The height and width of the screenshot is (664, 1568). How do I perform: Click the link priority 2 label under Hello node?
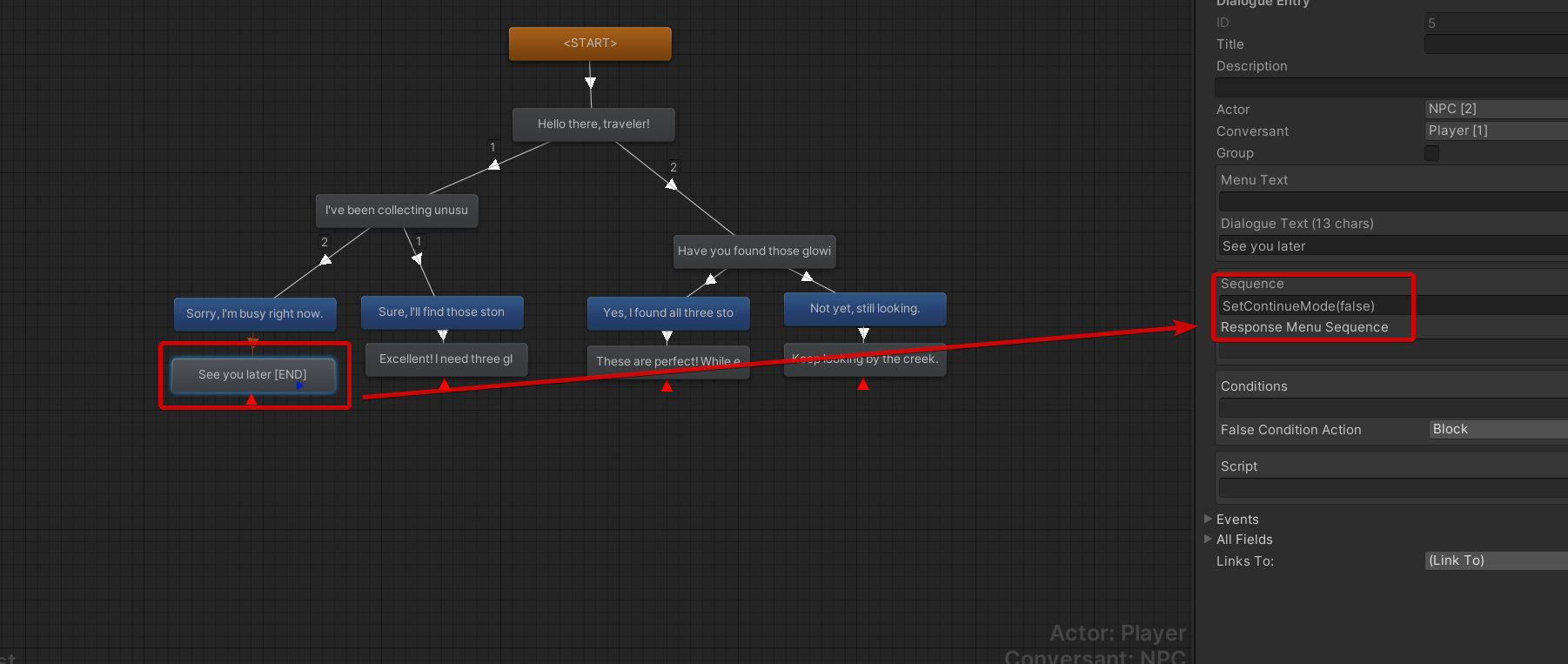[673, 167]
